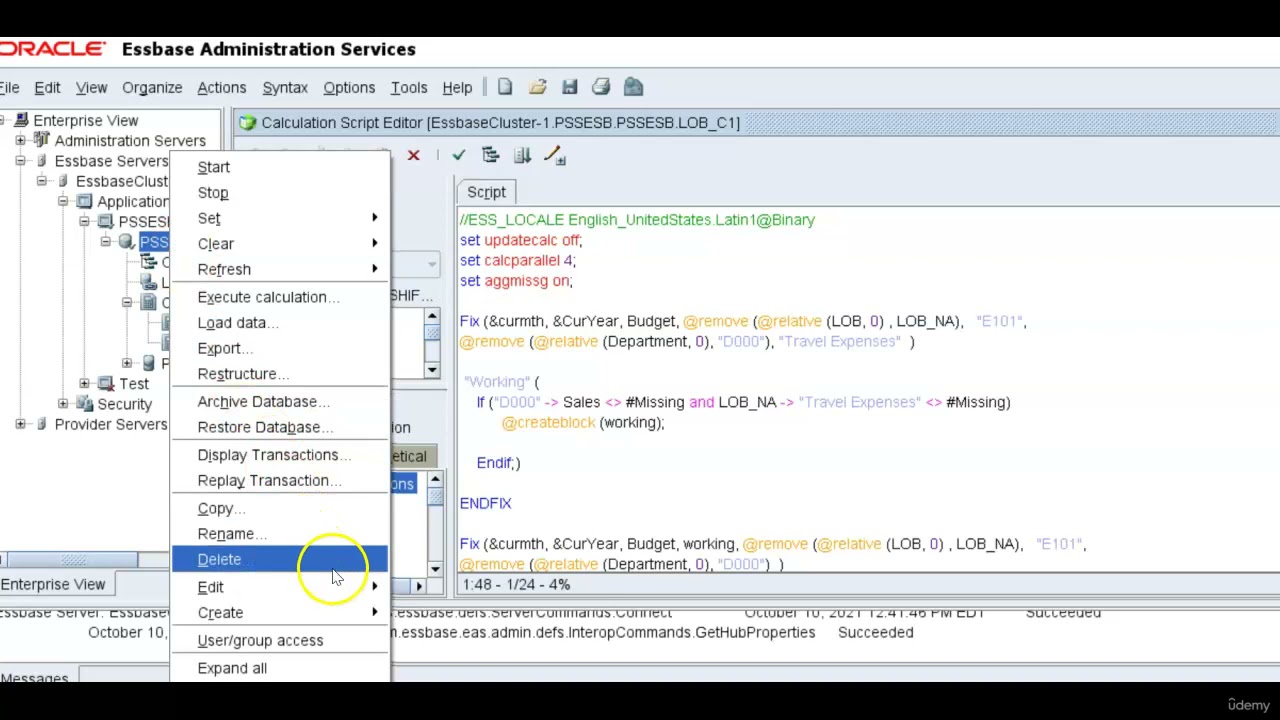Viewport: 1280px width, 720px height.
Task: Select Execute calculation... menu entry
Action: coord(279,297)
